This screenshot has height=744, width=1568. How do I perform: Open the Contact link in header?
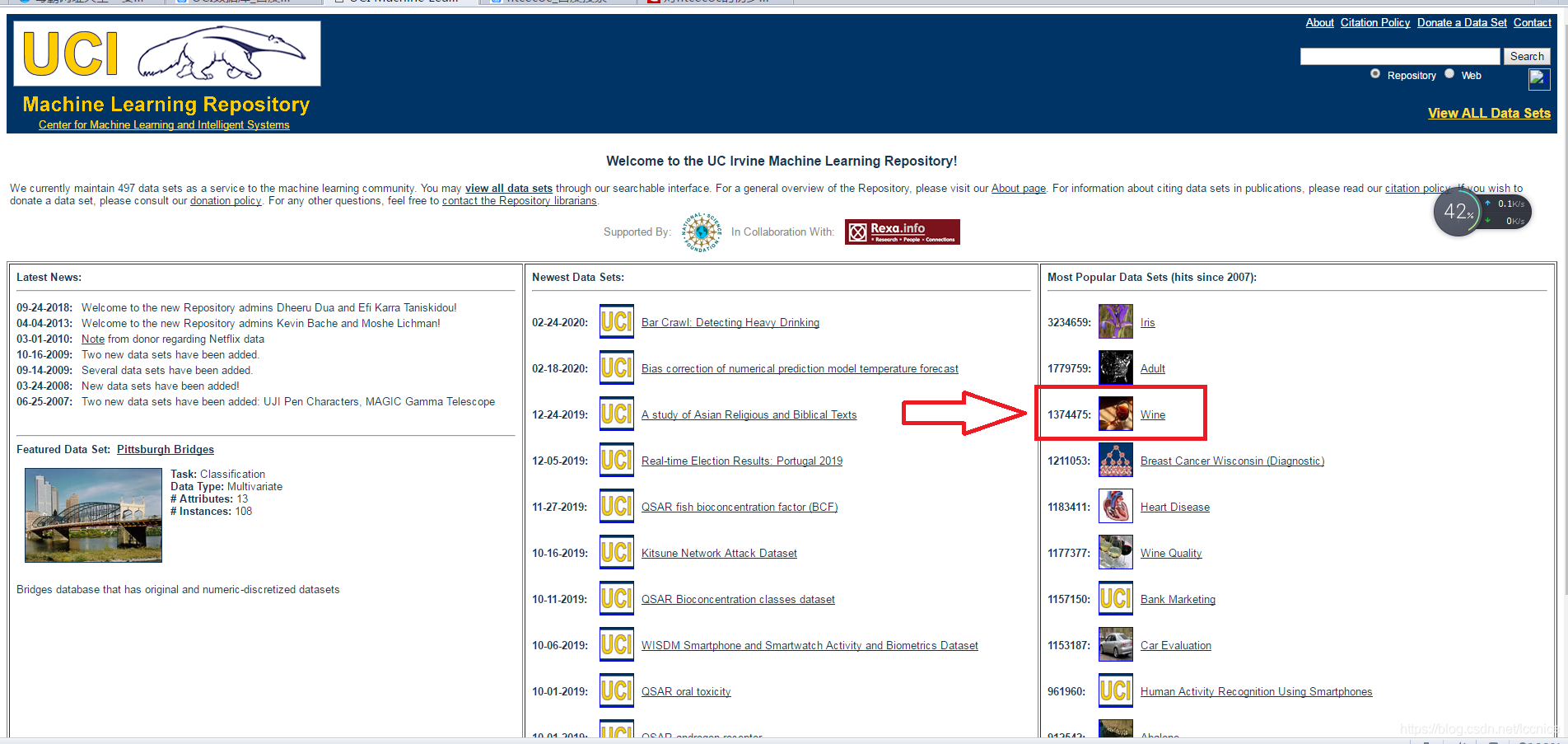[x=1532, y=23]
